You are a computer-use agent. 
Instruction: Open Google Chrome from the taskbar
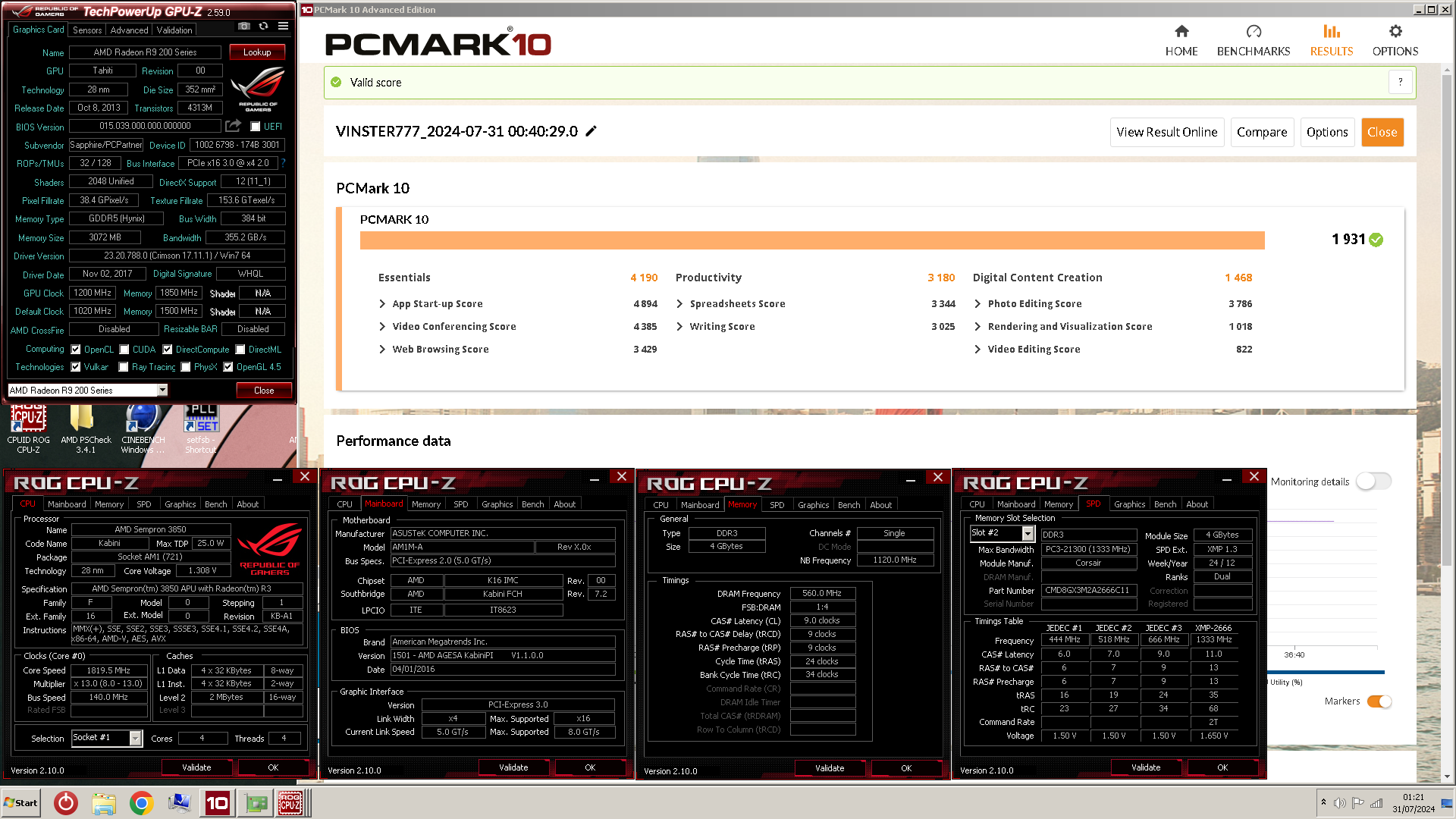point(142,803)
